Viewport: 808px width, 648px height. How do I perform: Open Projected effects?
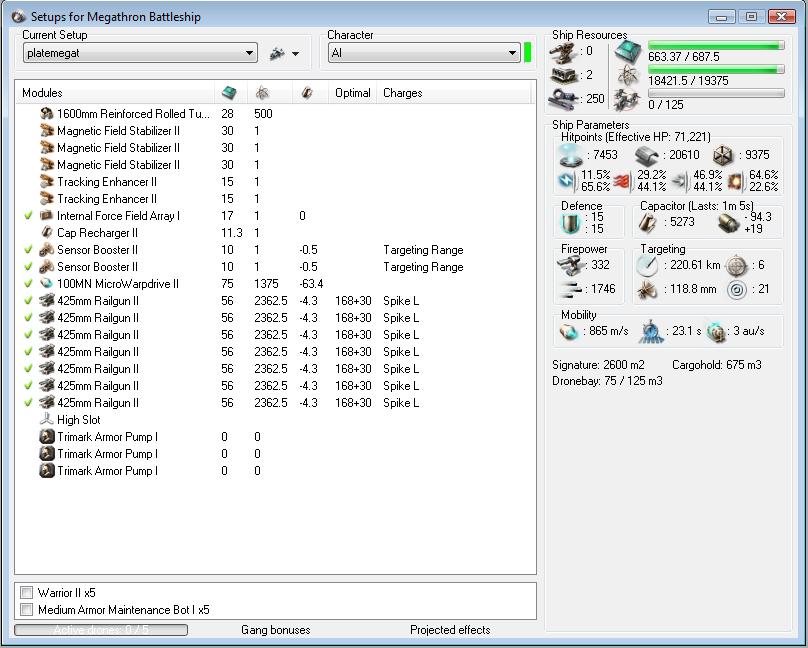point(450,629)
